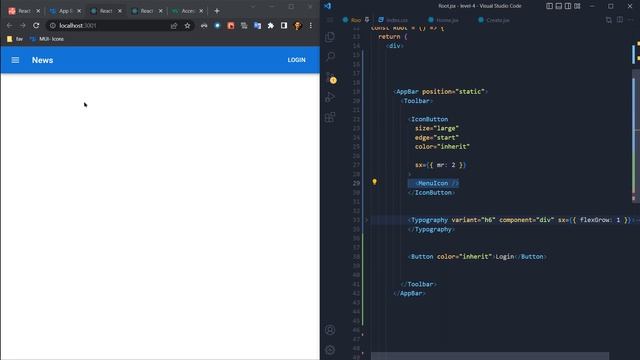Click the size="large" code line
Viewport: 640px width, 360px height.
point(437,129)
